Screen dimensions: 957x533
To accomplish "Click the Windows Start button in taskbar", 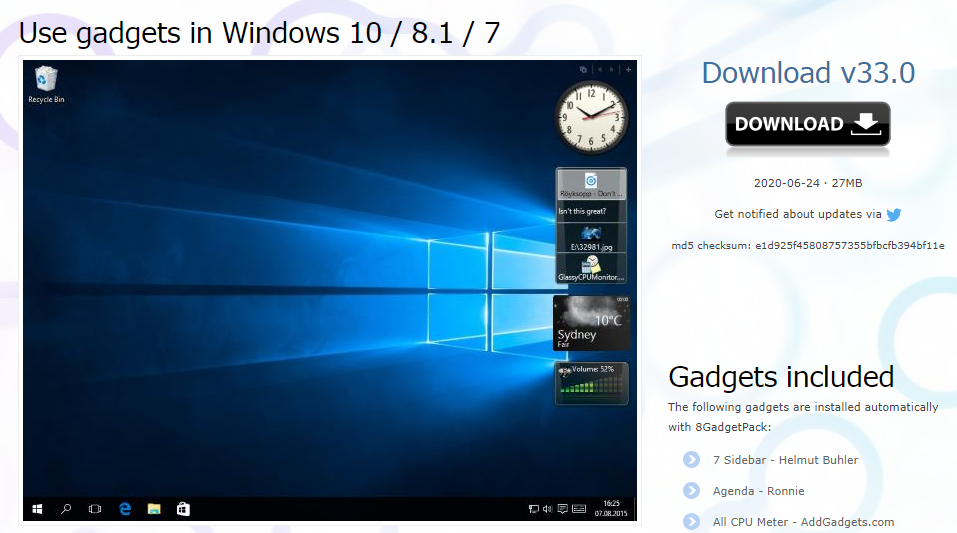I will click(x=37, y=509).
